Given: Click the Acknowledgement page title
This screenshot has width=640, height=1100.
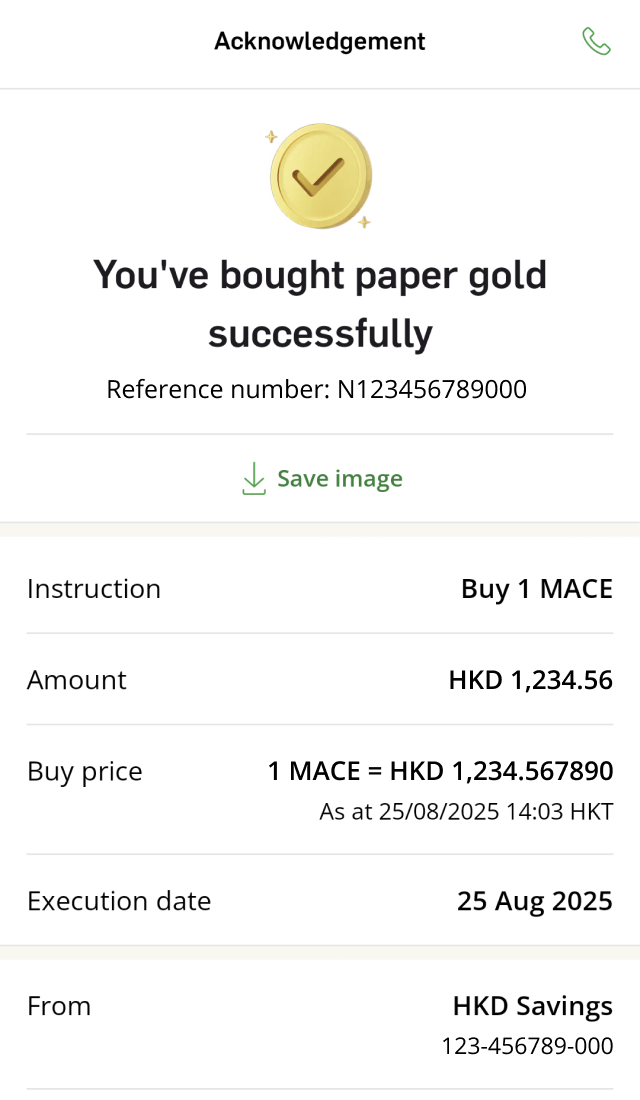Looking at the screenshot, I should click(320, 41).
